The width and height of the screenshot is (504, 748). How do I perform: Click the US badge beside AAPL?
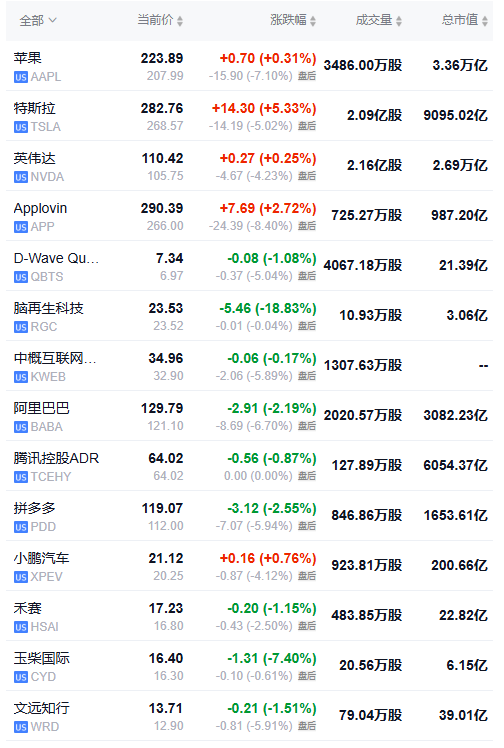pos(21,77)
